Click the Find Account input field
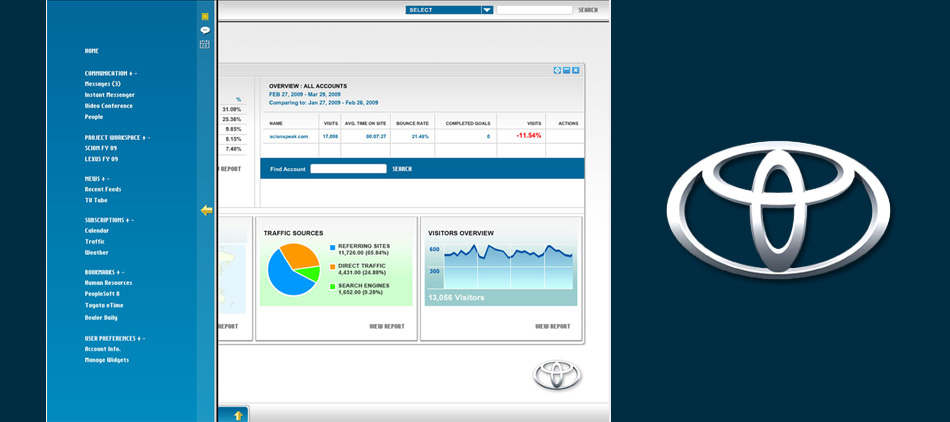Viewport: 950px width, 422px height. (x=348, y=169)
